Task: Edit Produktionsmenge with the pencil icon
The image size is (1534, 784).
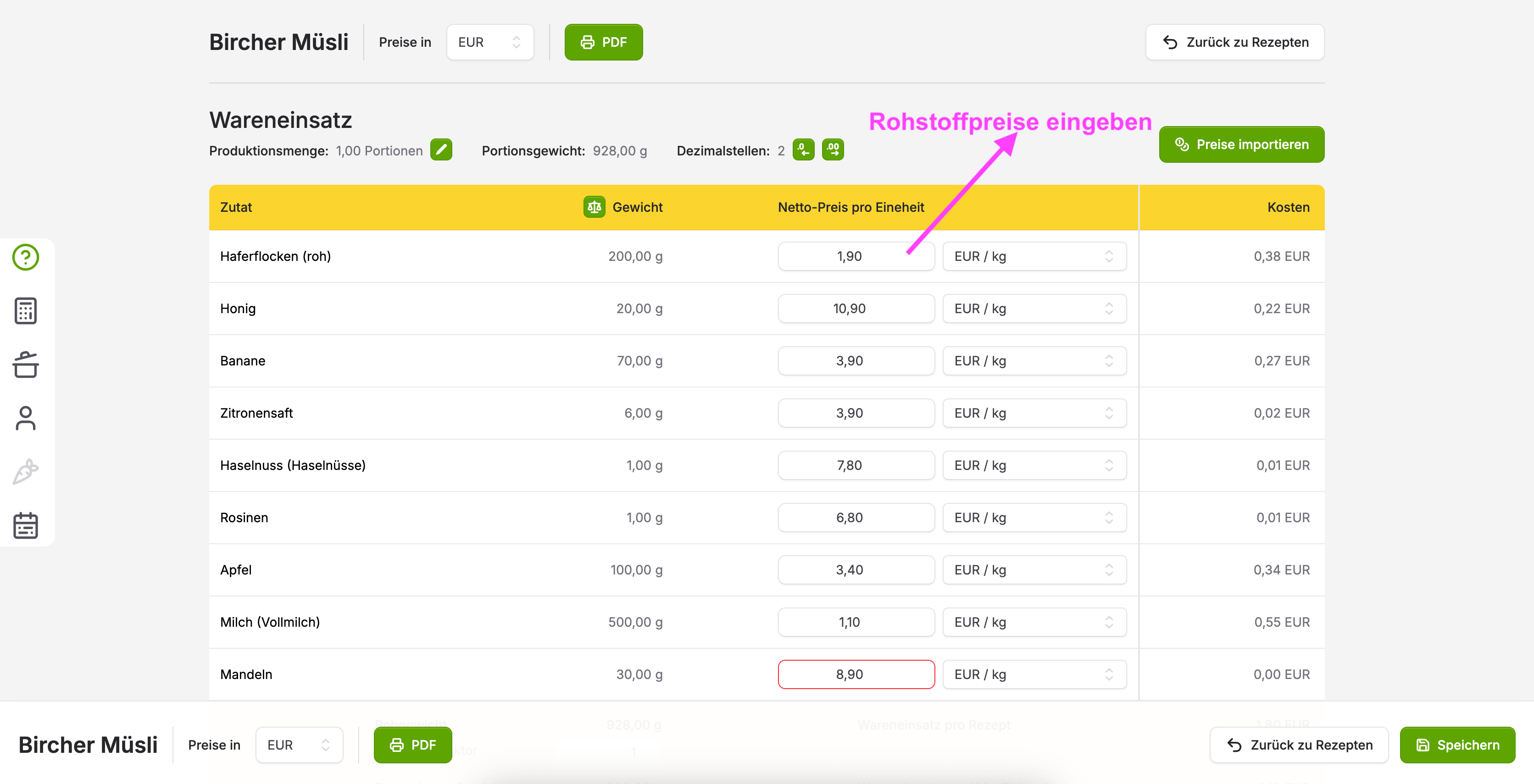Action: [441, 150]
